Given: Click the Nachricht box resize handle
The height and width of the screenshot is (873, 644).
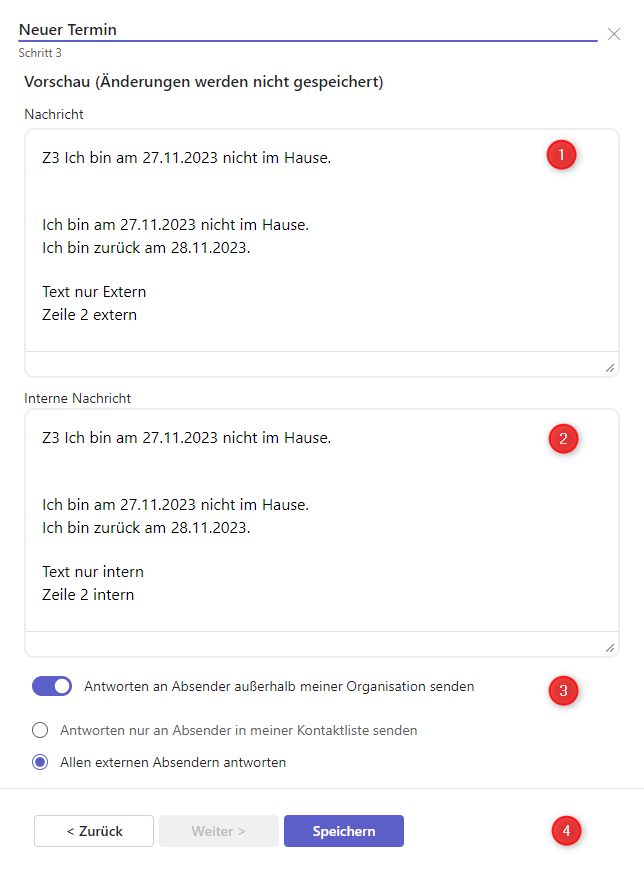Looking at the screenshot, I should tap(610, 368).
